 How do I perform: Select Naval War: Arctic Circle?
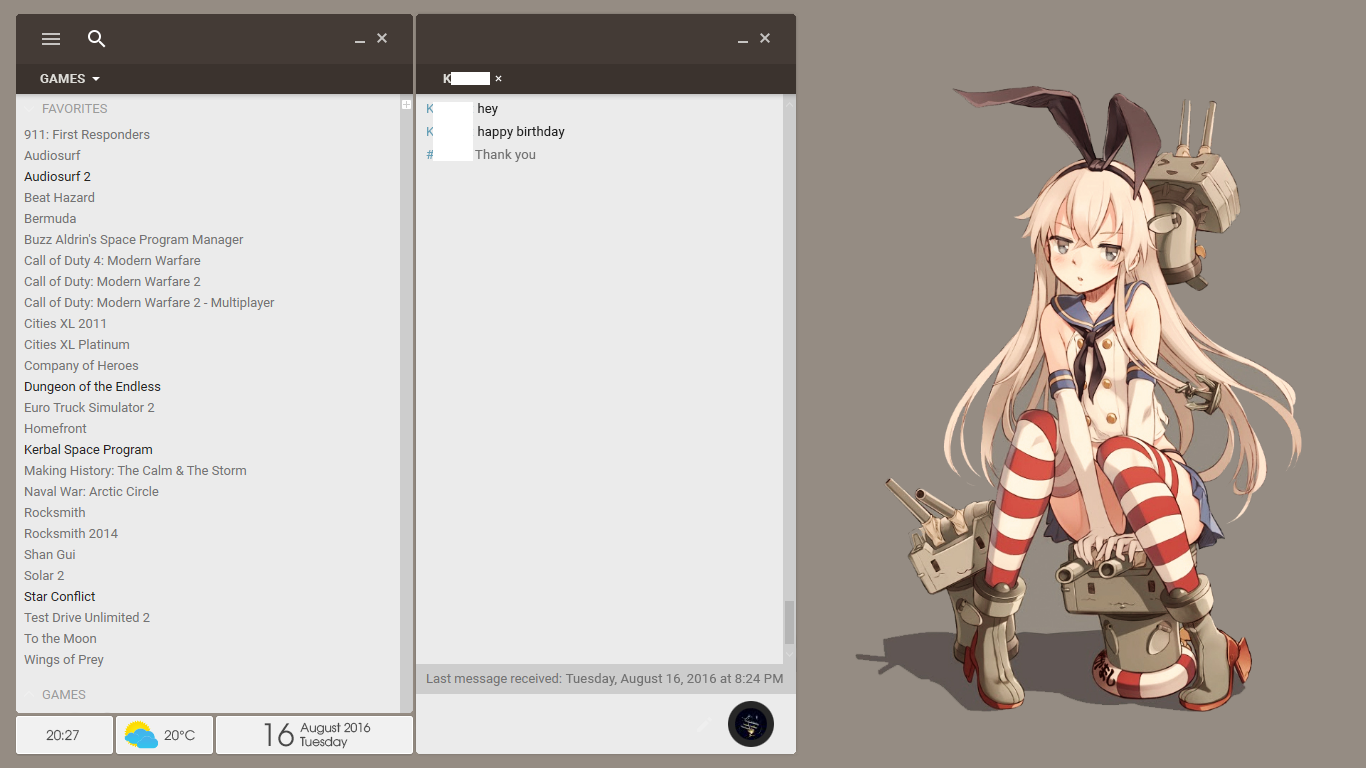pos(91,492)
